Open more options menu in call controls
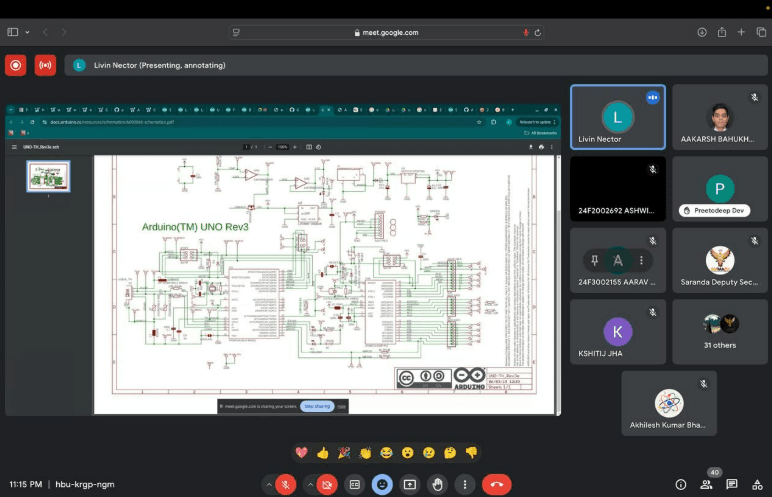The height and width of the screenshot is (497, 772). pyautogui.click(x=465, y=485)
